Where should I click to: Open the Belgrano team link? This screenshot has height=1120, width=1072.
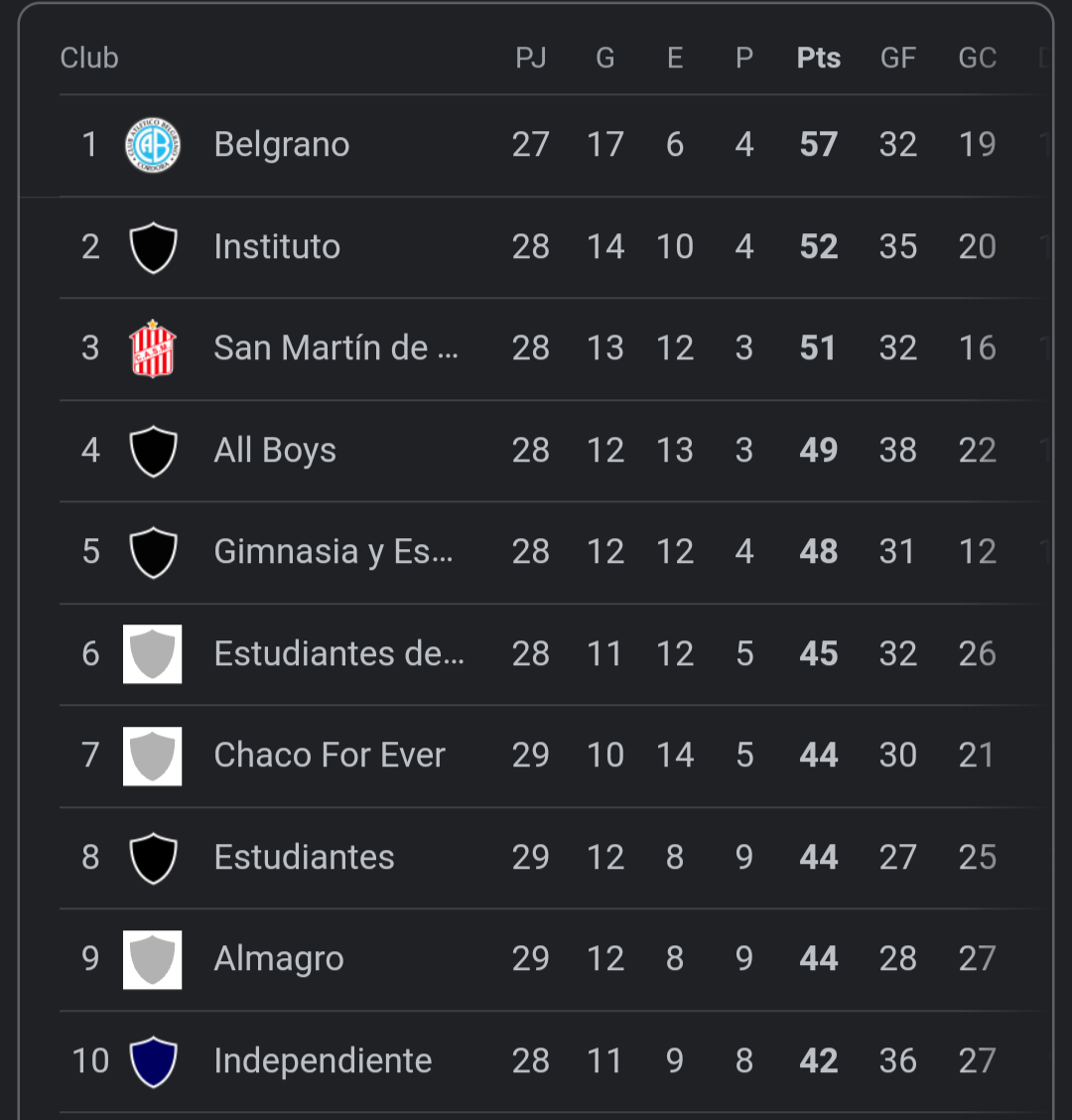[282, 145]
